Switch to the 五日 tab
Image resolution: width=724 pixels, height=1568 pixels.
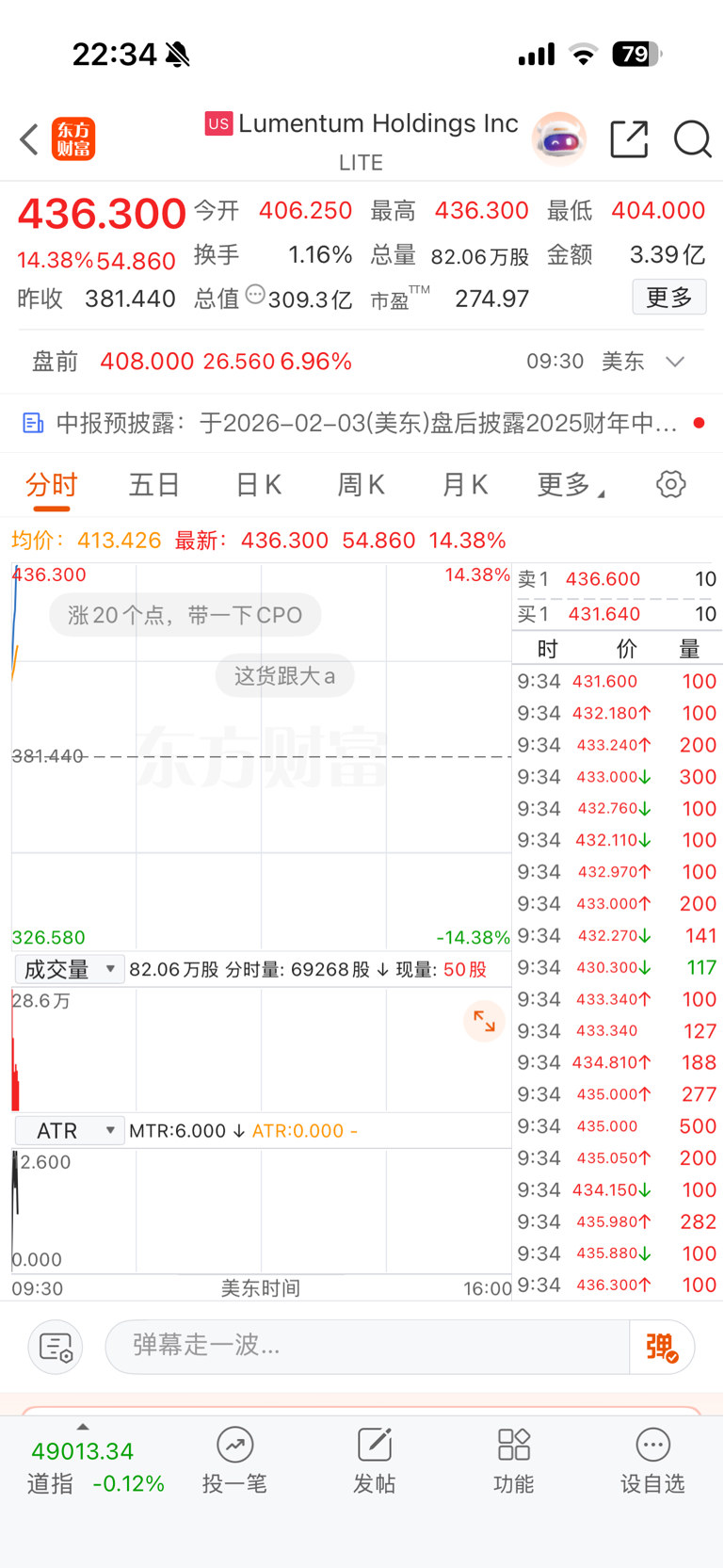coord(154,485)
